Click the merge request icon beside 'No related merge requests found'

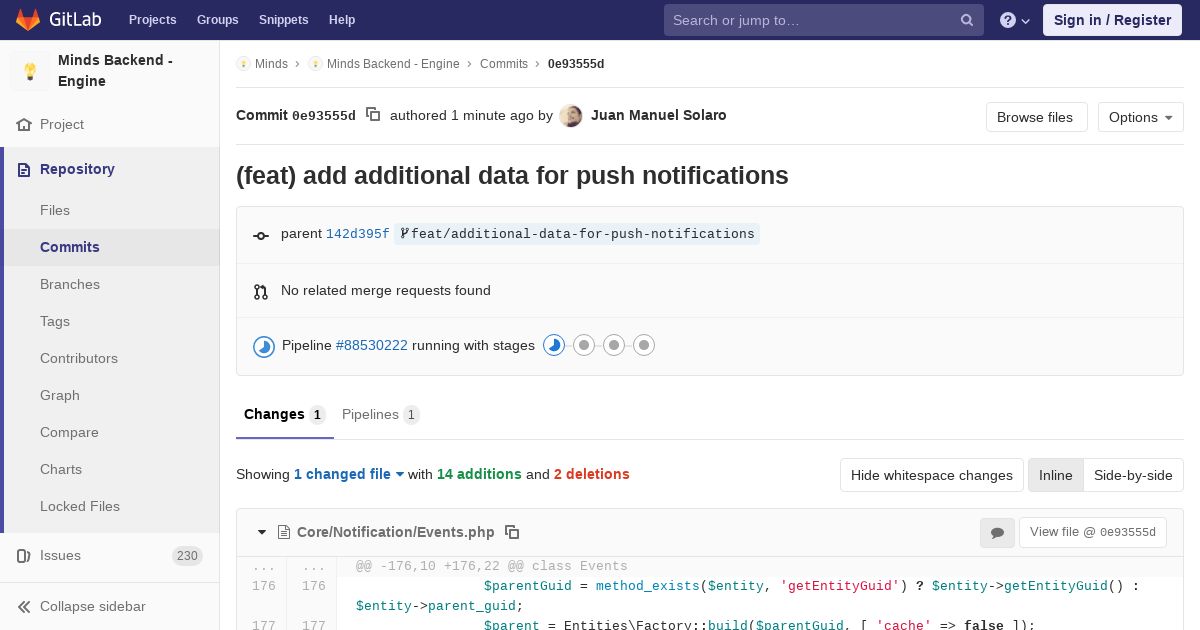pos(261,292)
